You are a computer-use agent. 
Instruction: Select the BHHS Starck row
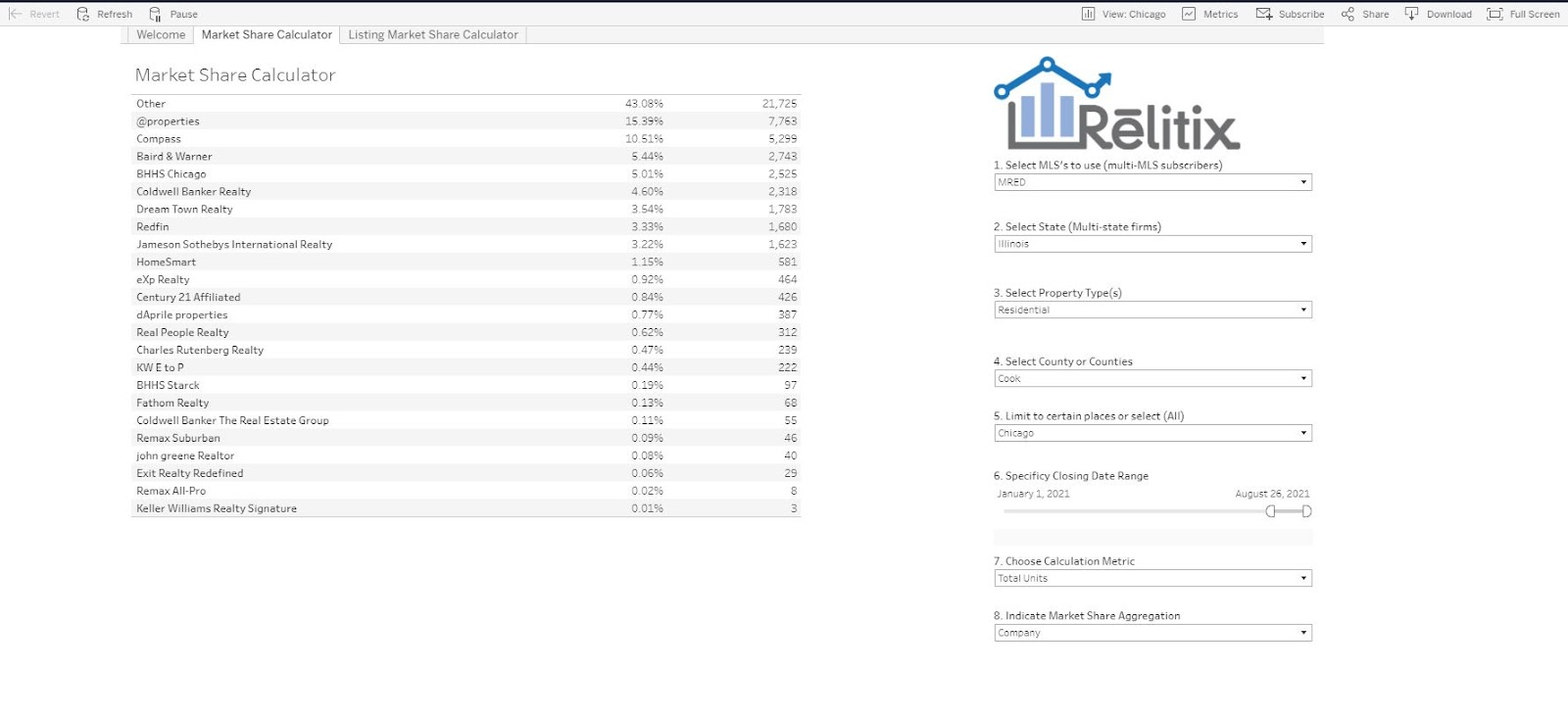pyautogui.click(x=466, y=386)
